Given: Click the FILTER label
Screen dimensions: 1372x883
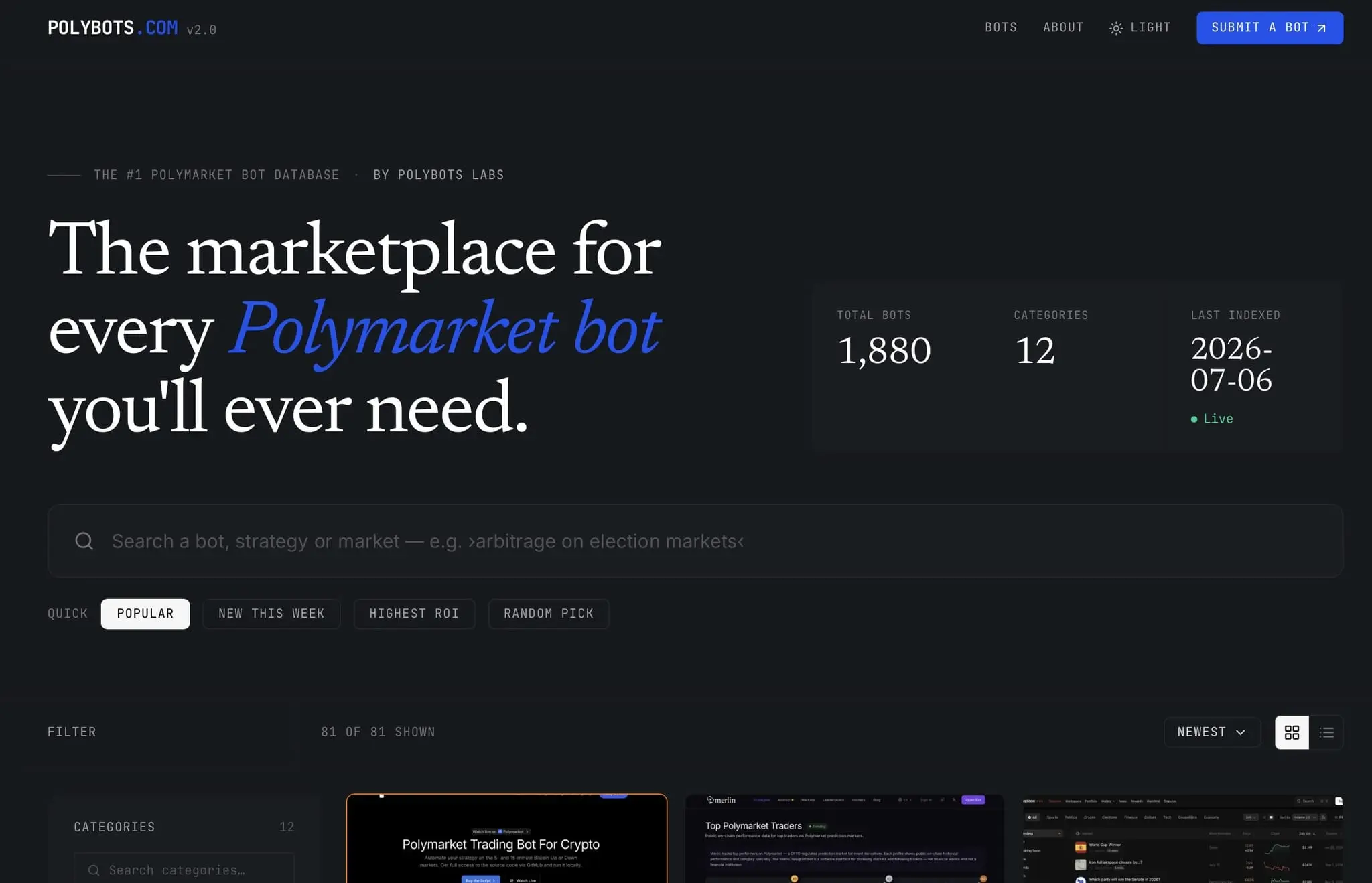Looking at the screenshot, I should pyautogui.click(x=72, y=732).
